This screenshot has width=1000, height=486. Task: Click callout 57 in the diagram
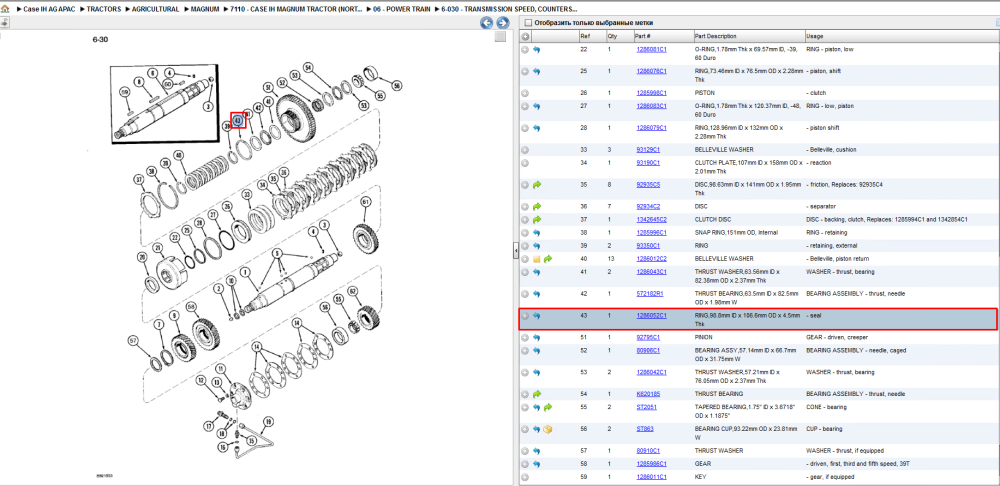click(x=133, y=340)
